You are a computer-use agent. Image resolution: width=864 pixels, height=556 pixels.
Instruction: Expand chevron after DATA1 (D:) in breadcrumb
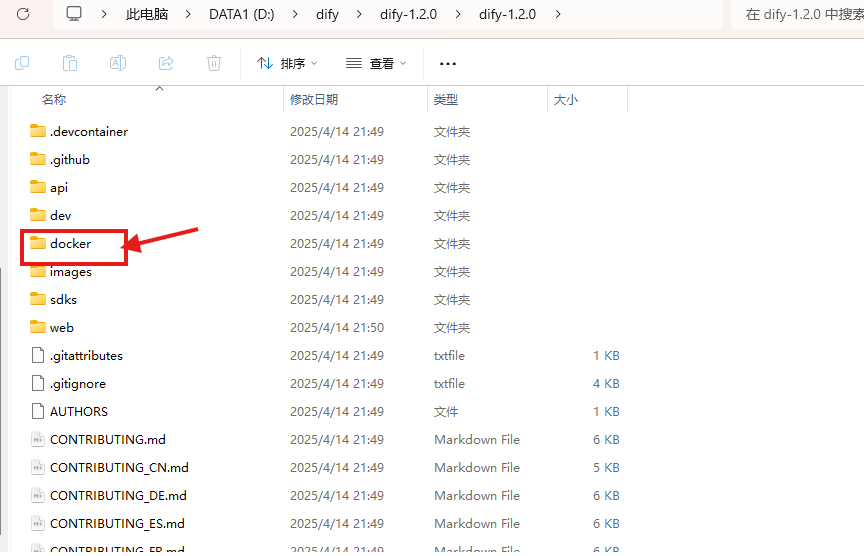(295, 14)
